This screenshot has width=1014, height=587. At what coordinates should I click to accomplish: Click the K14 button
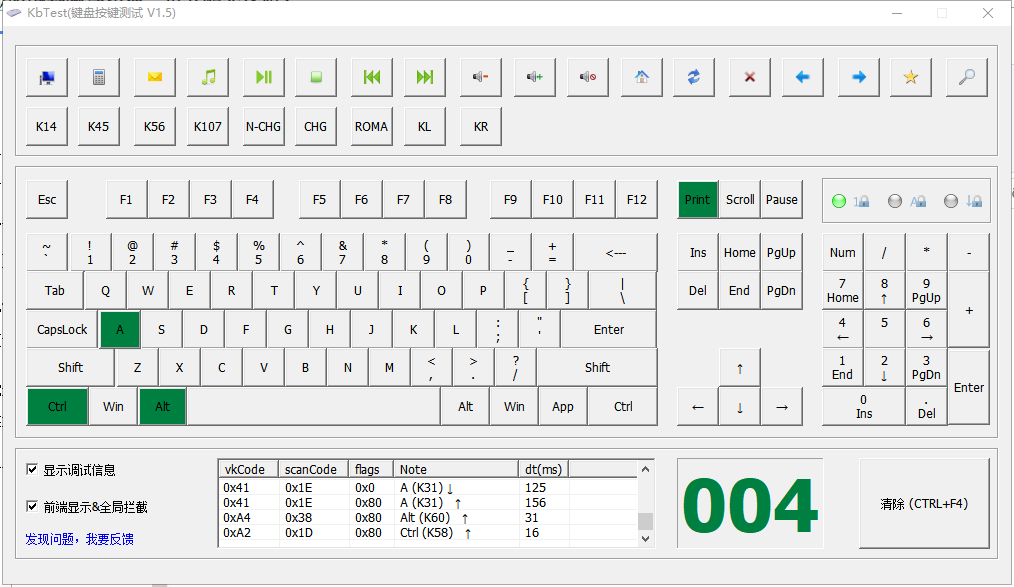pyautogui.click(x=47, y=127)
